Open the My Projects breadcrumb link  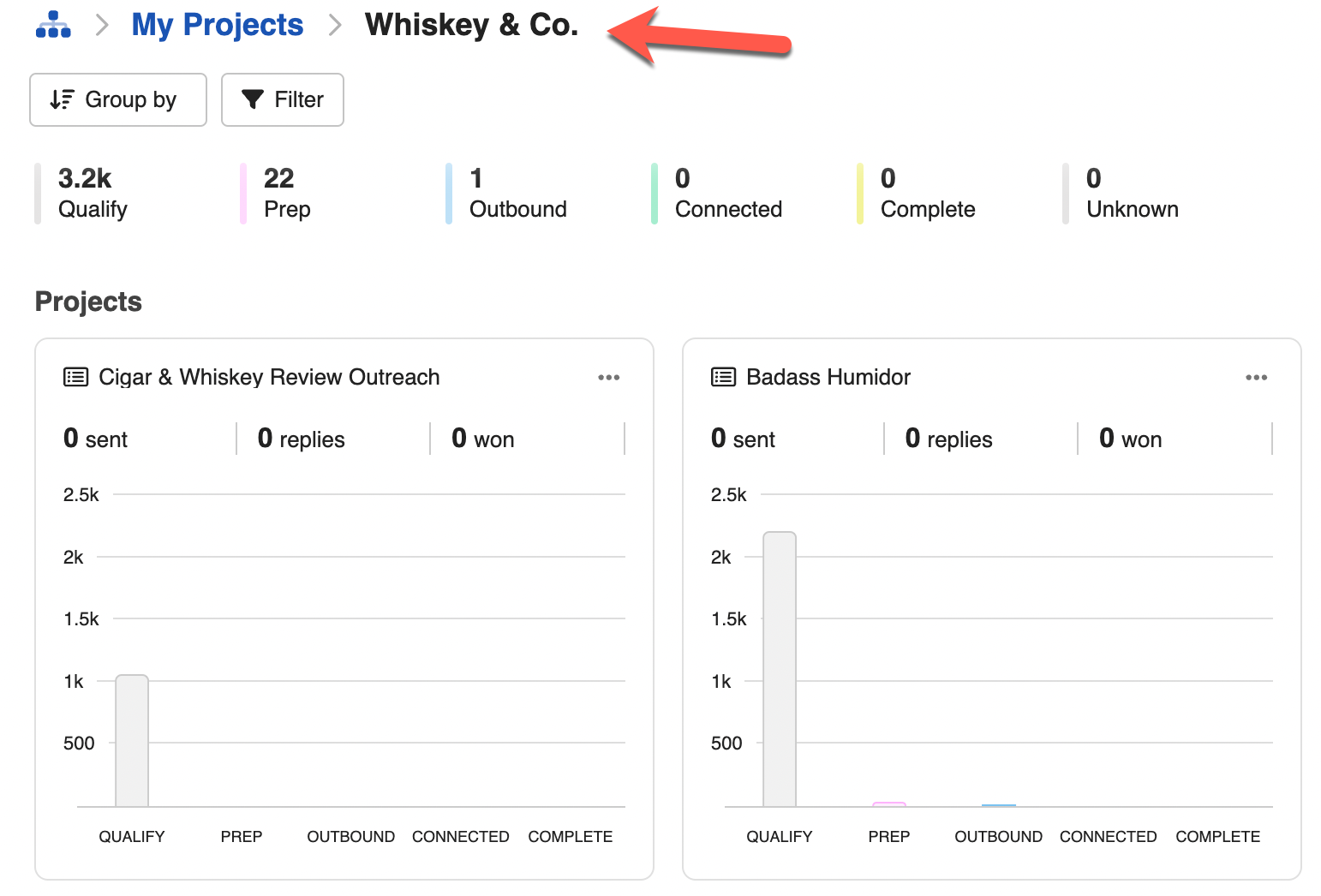click(x=218, y=25)
